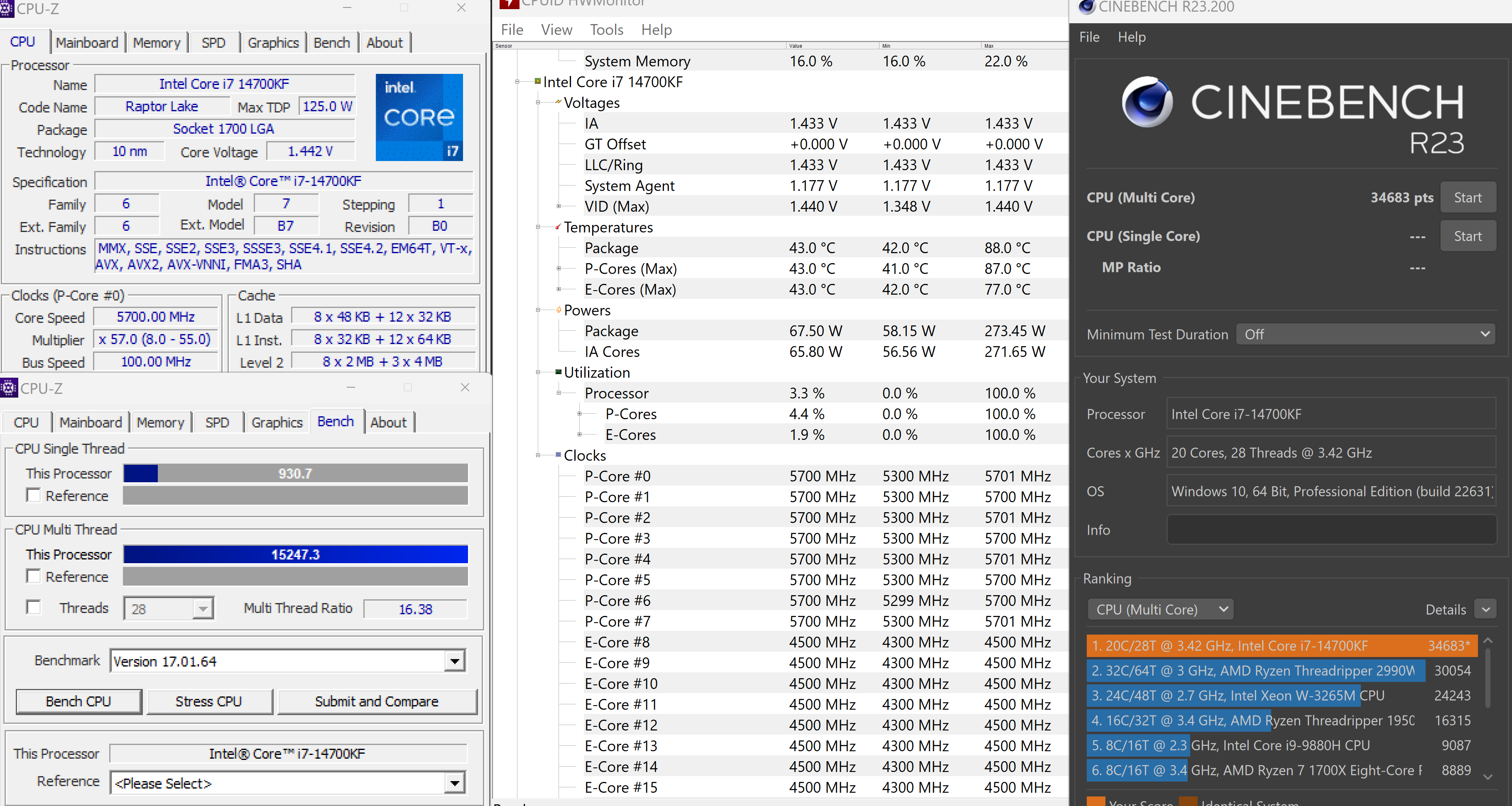1512x806 pixels.
Task: Open the Minimum Test Duration dropdown
Action: point(1365,335)
